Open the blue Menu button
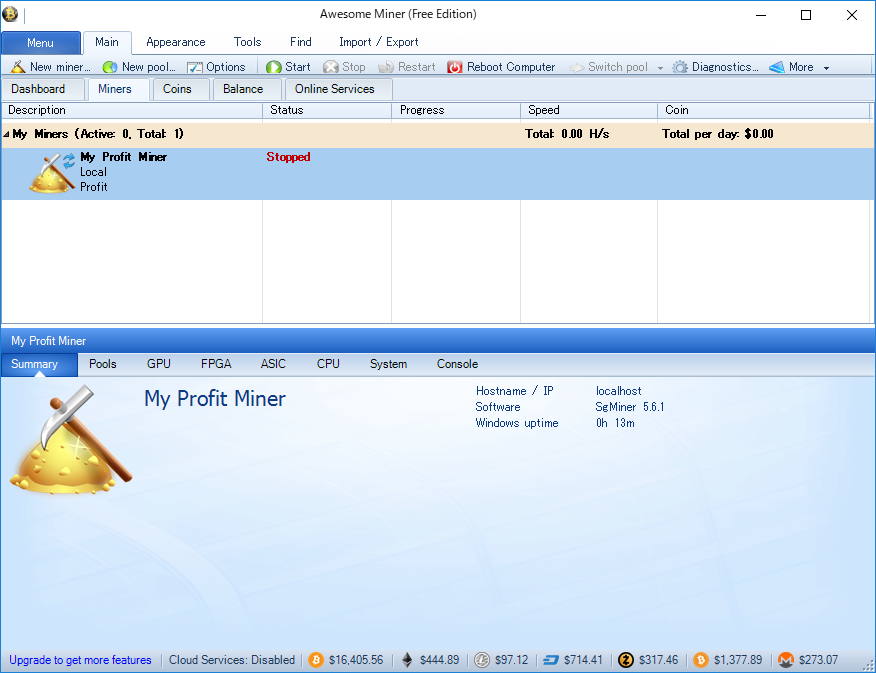The image size is (876, 673). point(41,43)
